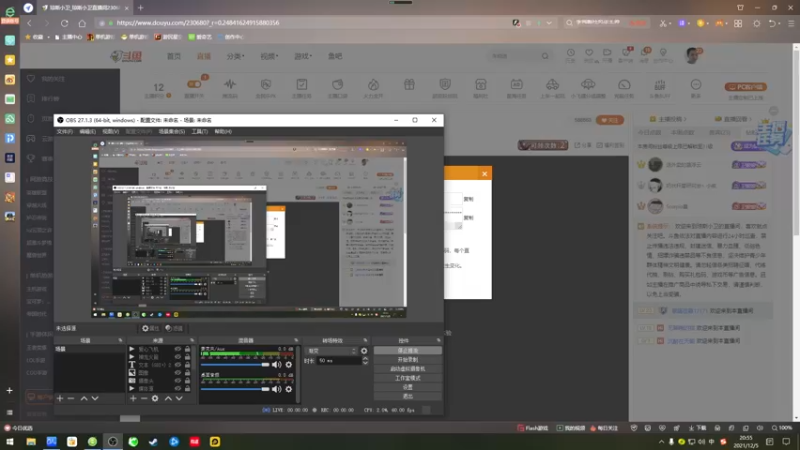
Task: Toggle eye visibility of last OBS source row
Action: (178, 388)
